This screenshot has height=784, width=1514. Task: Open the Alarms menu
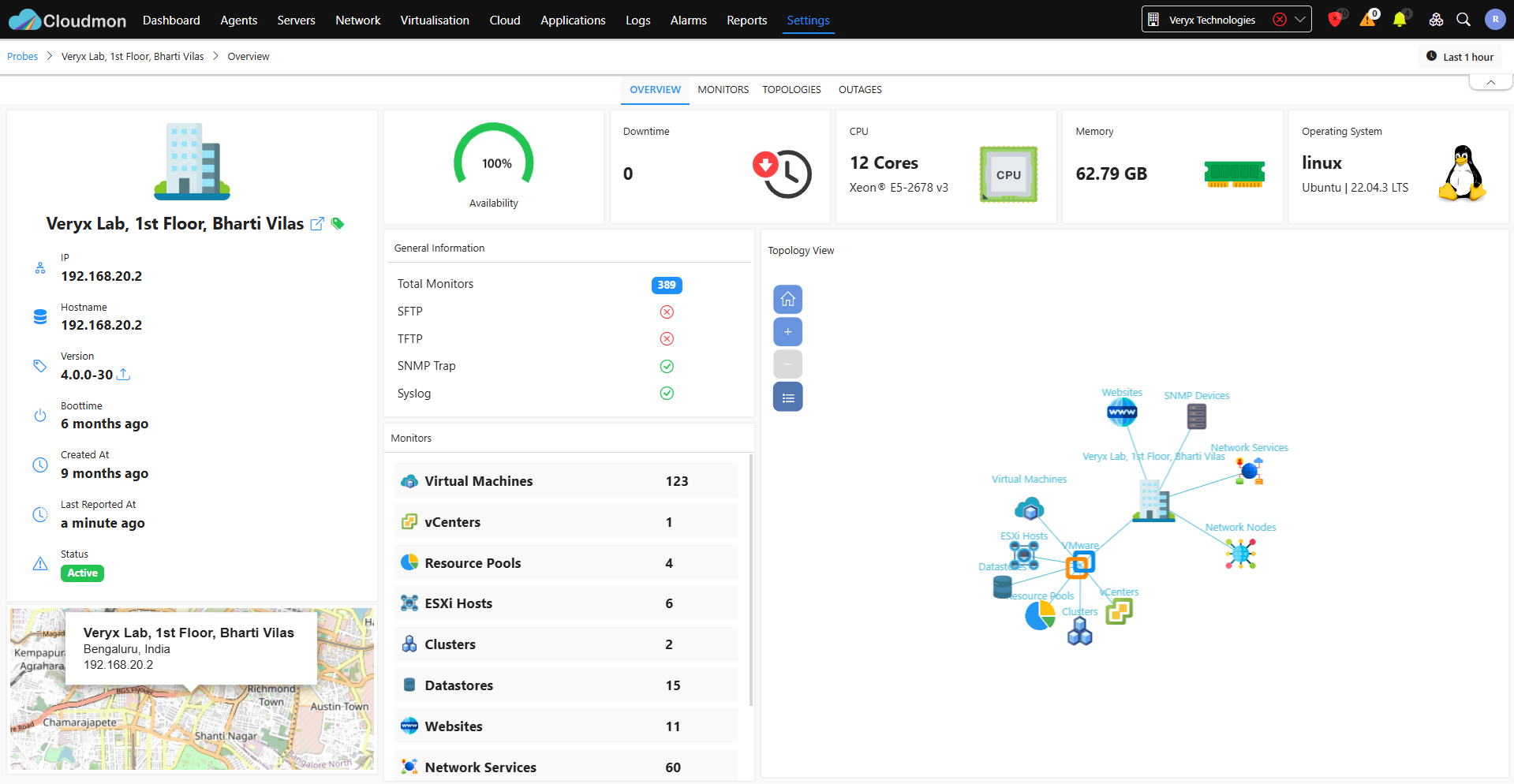pos(688,20)
